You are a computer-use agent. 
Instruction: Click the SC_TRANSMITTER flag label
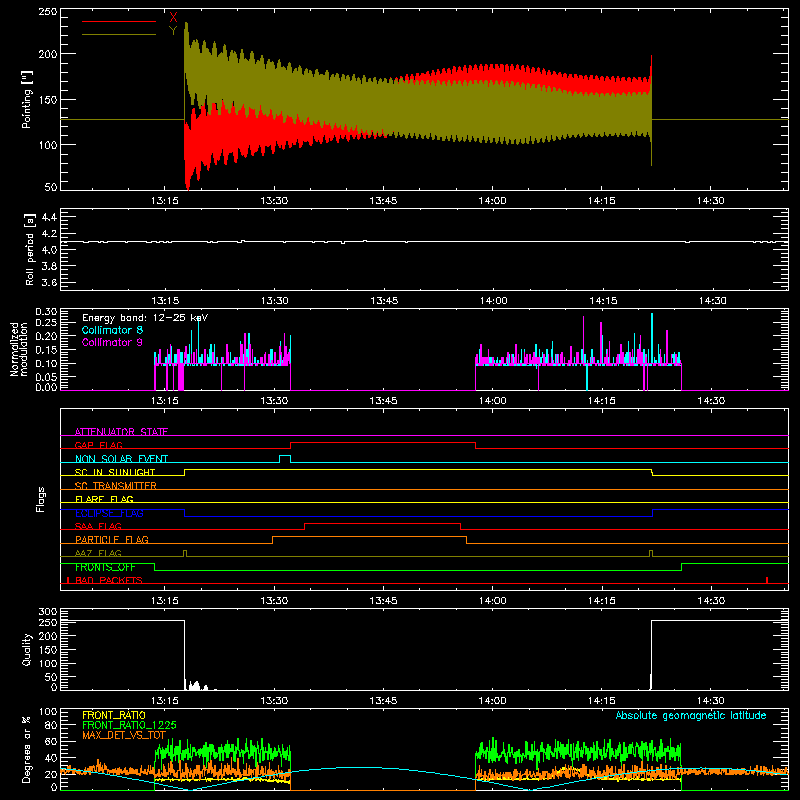click(116, 485)
